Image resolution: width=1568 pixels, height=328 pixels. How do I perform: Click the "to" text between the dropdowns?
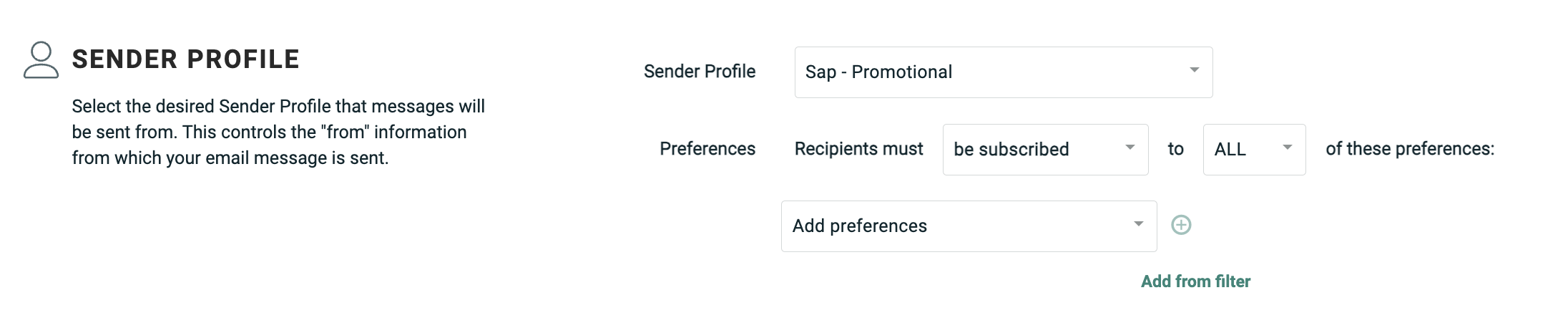1175,149
